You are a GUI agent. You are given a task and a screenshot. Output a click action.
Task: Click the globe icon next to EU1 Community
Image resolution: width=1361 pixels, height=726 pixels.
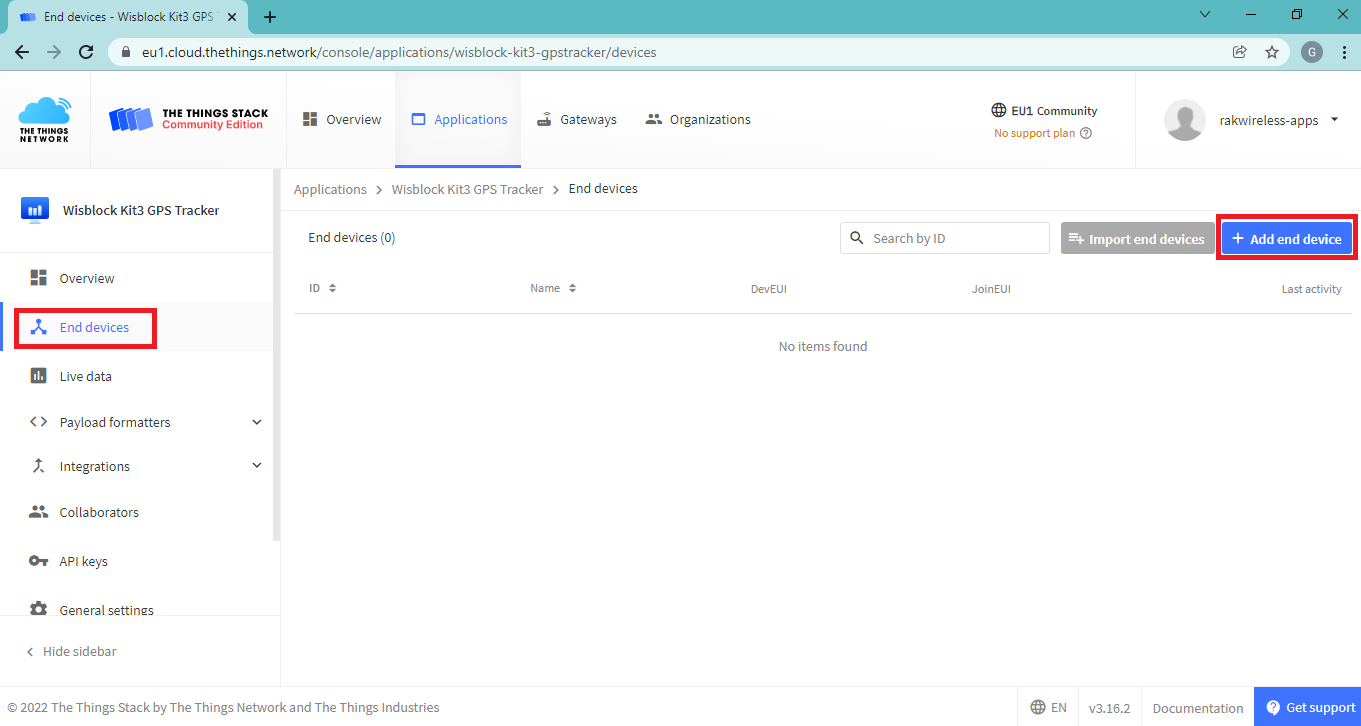click(x=998, y=110)
